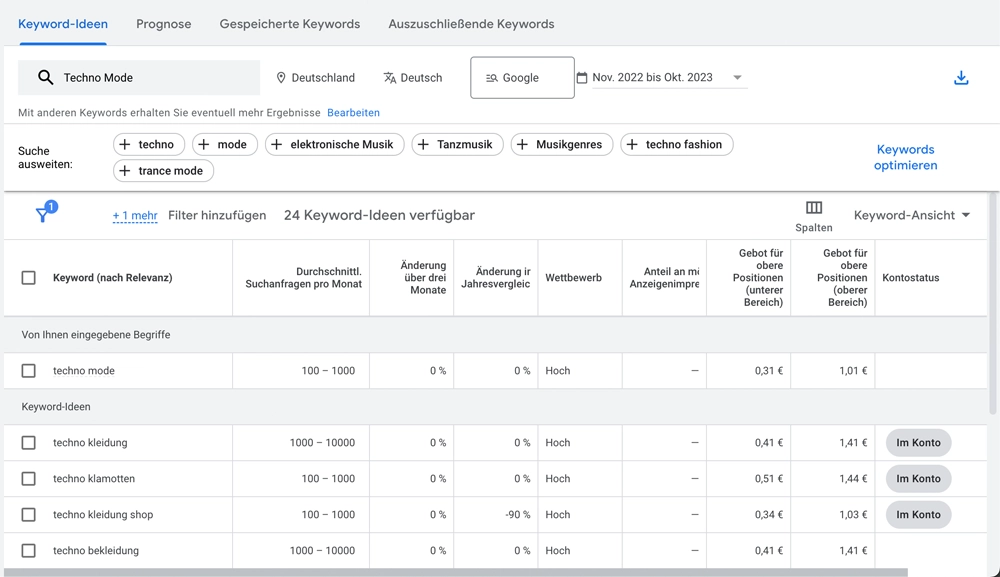
Task: Click the '+ 1 mehr' filter link
Action: coord(135,215)
